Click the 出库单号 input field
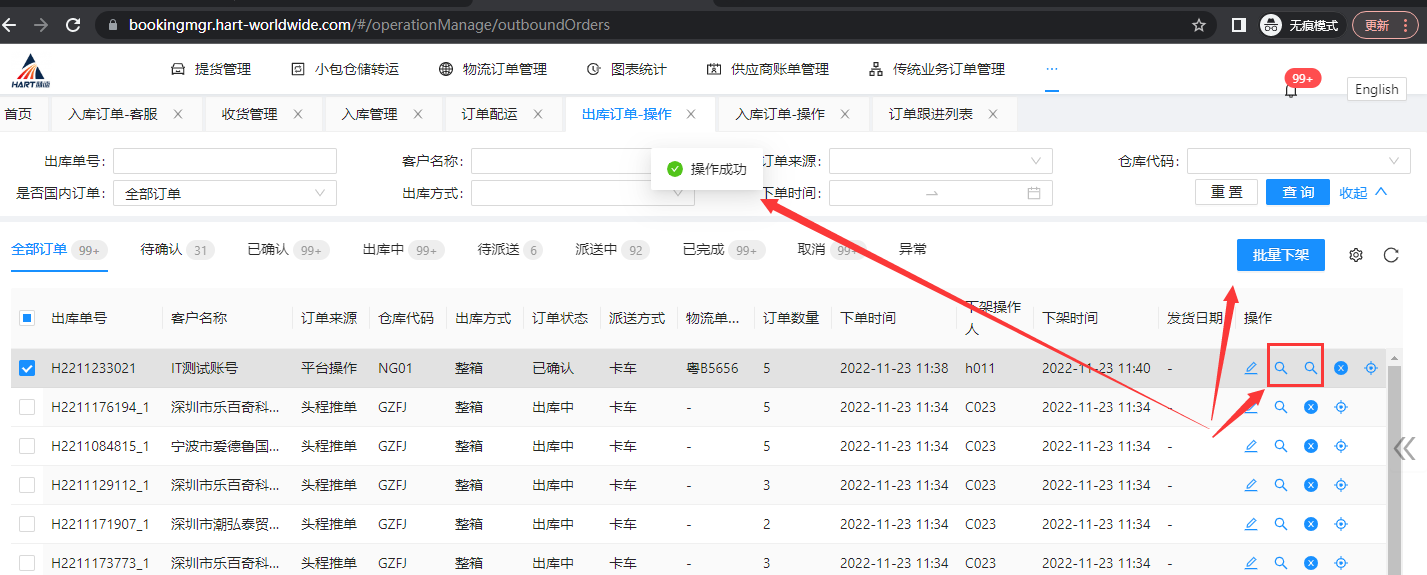1427x575 pixels. (225, 161)
